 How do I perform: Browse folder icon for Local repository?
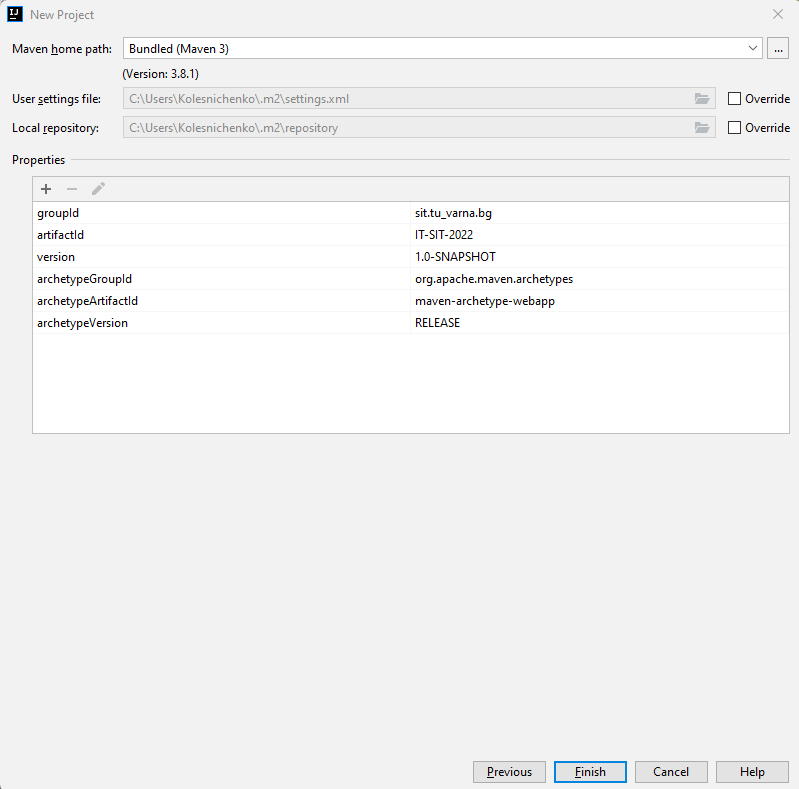pos(702,127)
